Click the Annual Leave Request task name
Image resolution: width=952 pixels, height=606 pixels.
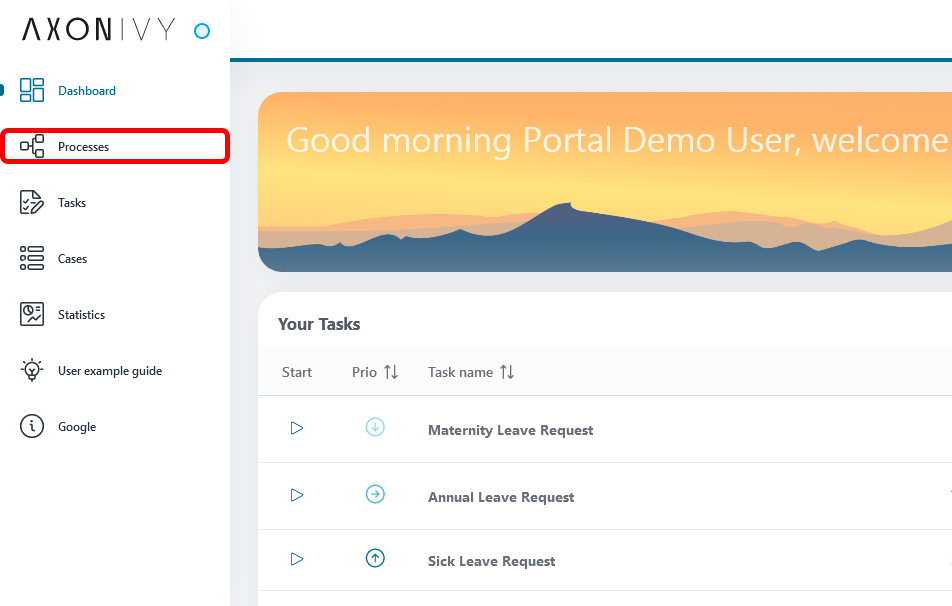[501, 497]
